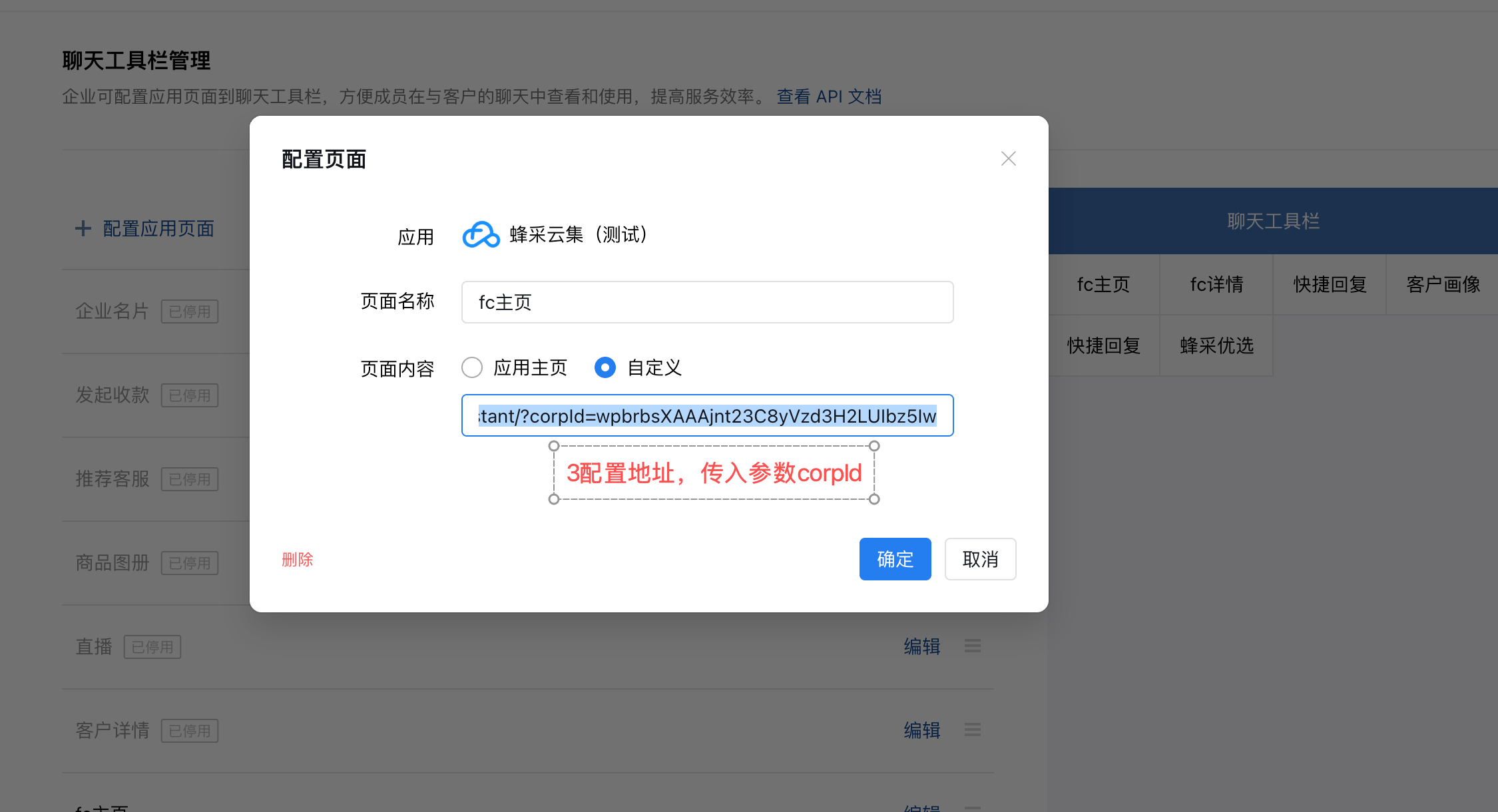
Task: Click the plus icon beside 配置应用页面
Action: click(x=83, y=229)
